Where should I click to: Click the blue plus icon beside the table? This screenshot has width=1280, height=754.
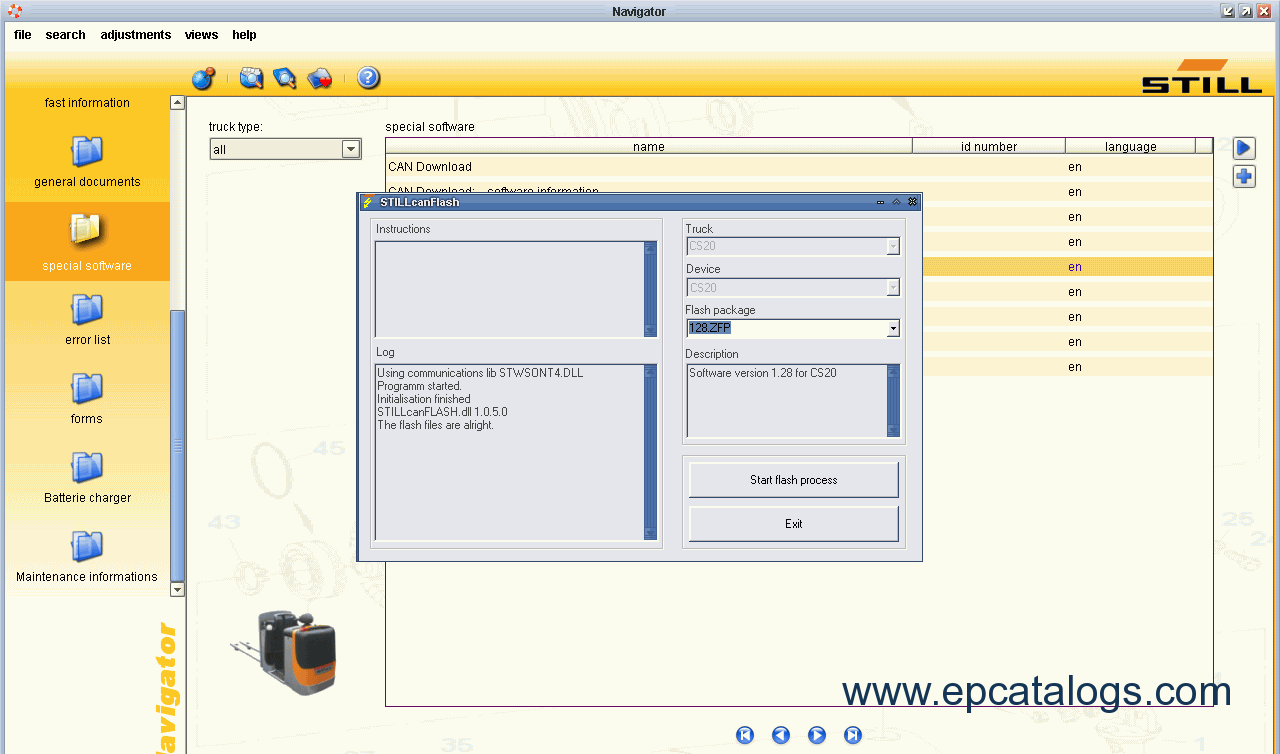pyautogui.click(x=1244, y=177)
